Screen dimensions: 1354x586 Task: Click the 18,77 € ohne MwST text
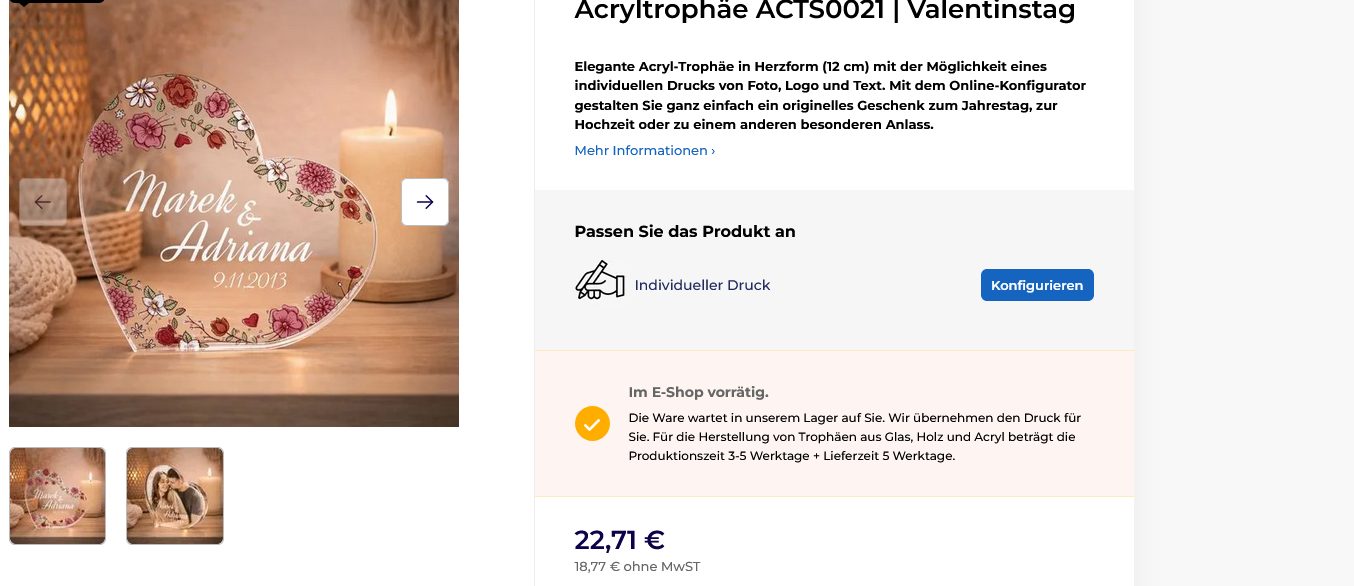pyautogui.click(x=637, y=567)
